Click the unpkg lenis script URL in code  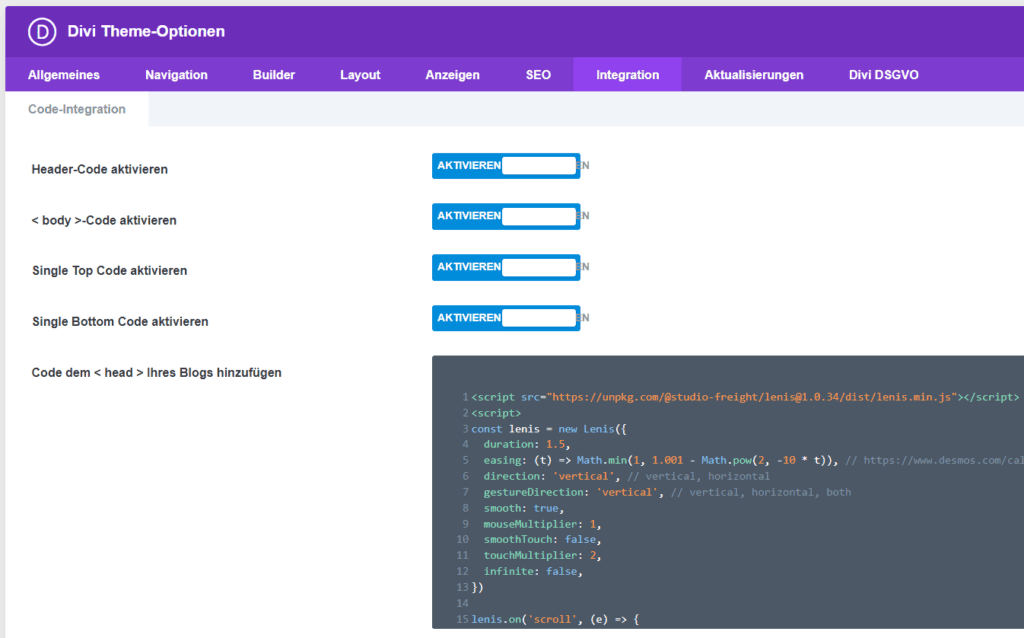point(752,397)
